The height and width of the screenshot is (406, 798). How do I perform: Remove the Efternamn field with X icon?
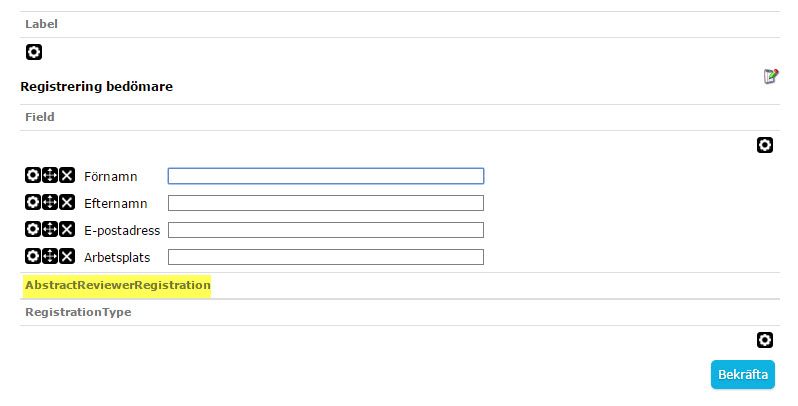67,202
